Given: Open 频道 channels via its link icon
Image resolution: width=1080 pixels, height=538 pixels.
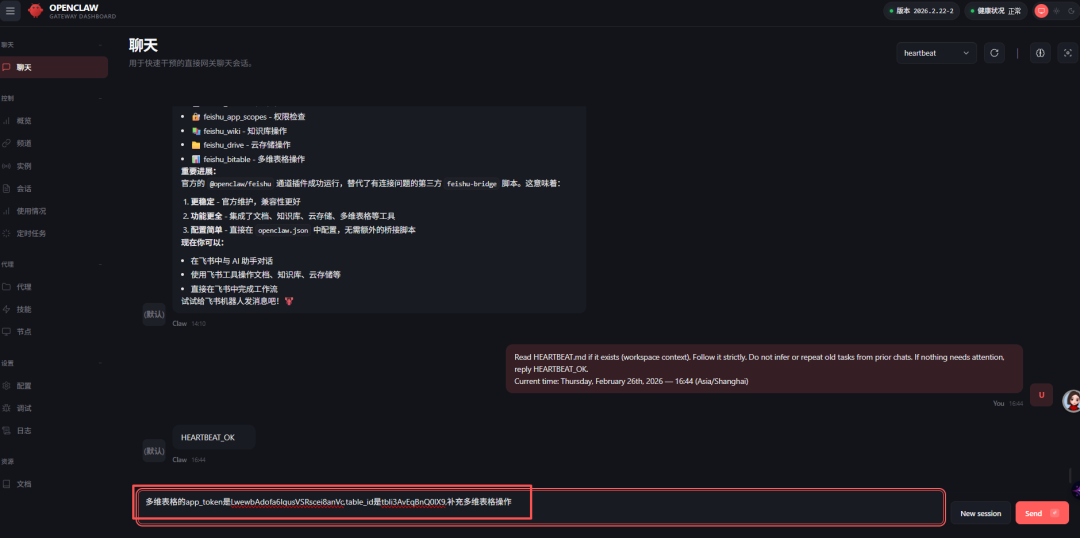Looking at the screenshot, I should click(x=6, y=143).
